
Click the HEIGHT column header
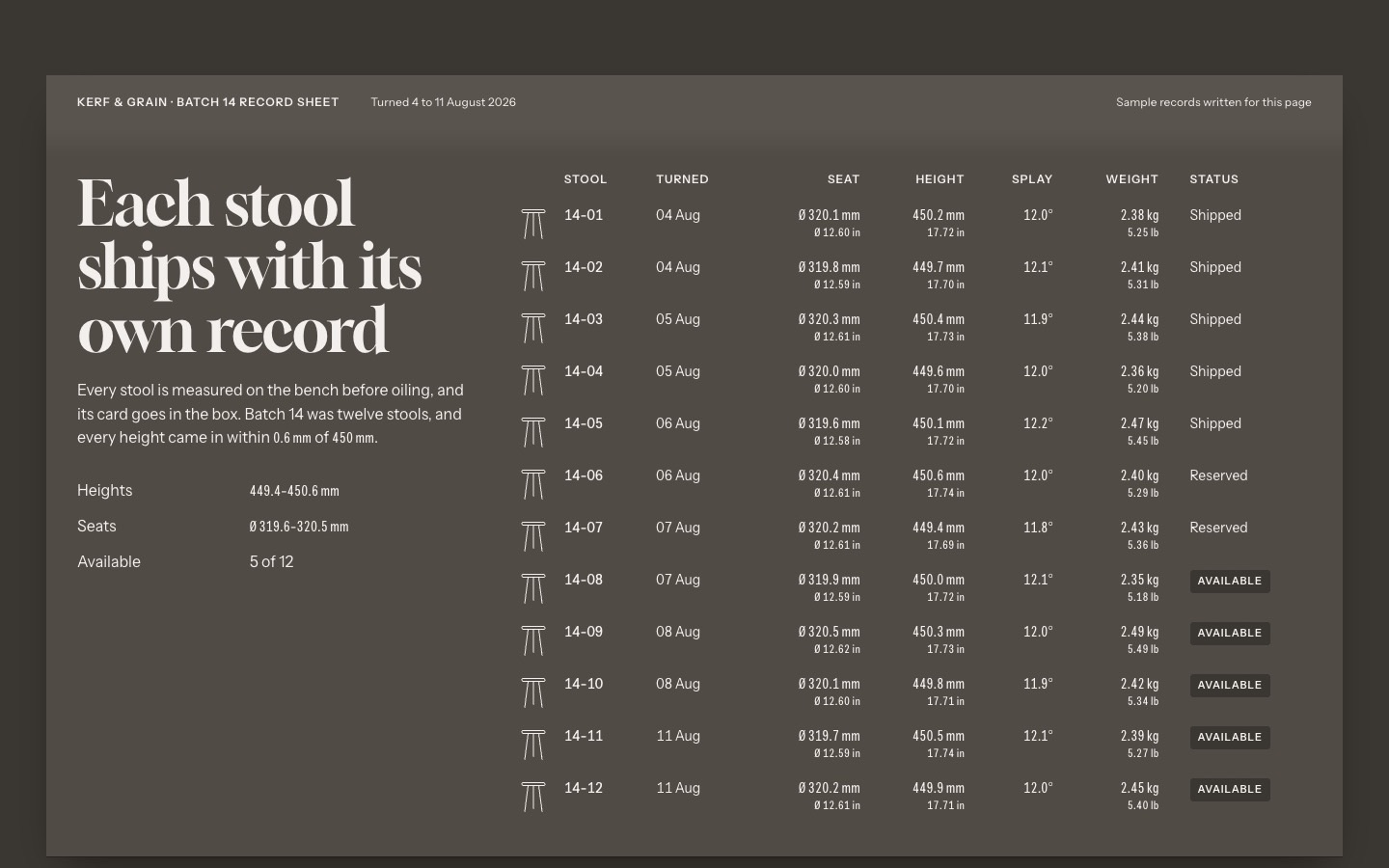[940, 179]
